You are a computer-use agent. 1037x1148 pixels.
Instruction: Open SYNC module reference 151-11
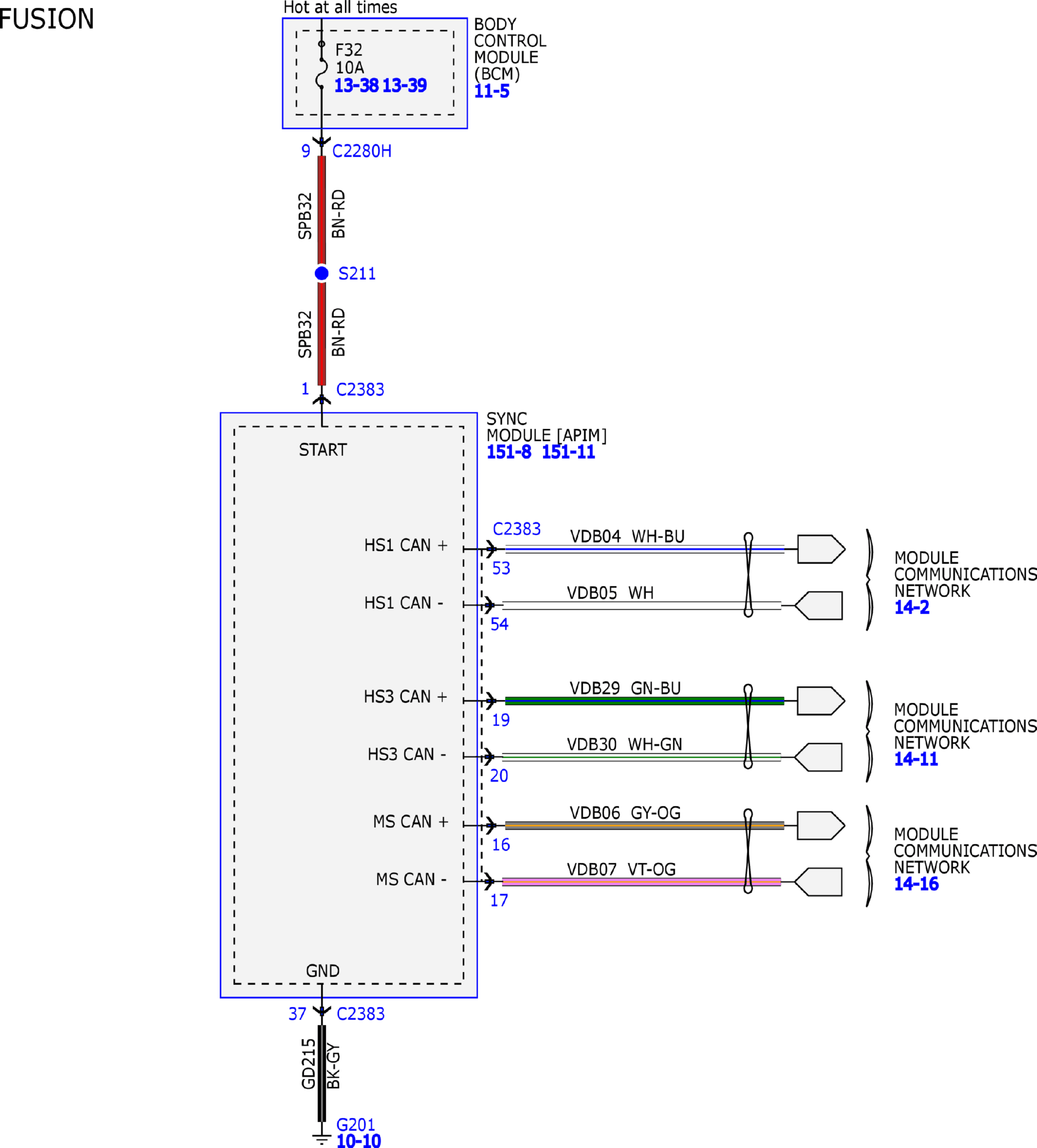click(568, 452)
